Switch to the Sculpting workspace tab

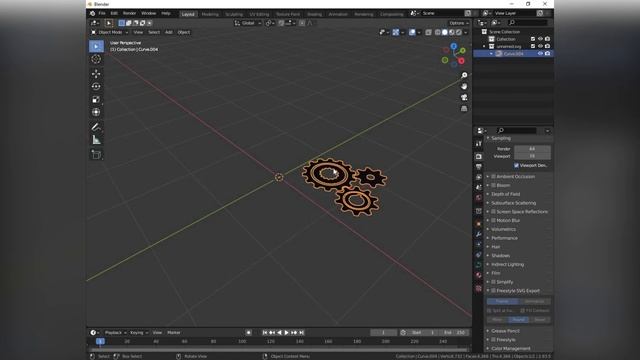pyautogui.click(x=234, y=14)
